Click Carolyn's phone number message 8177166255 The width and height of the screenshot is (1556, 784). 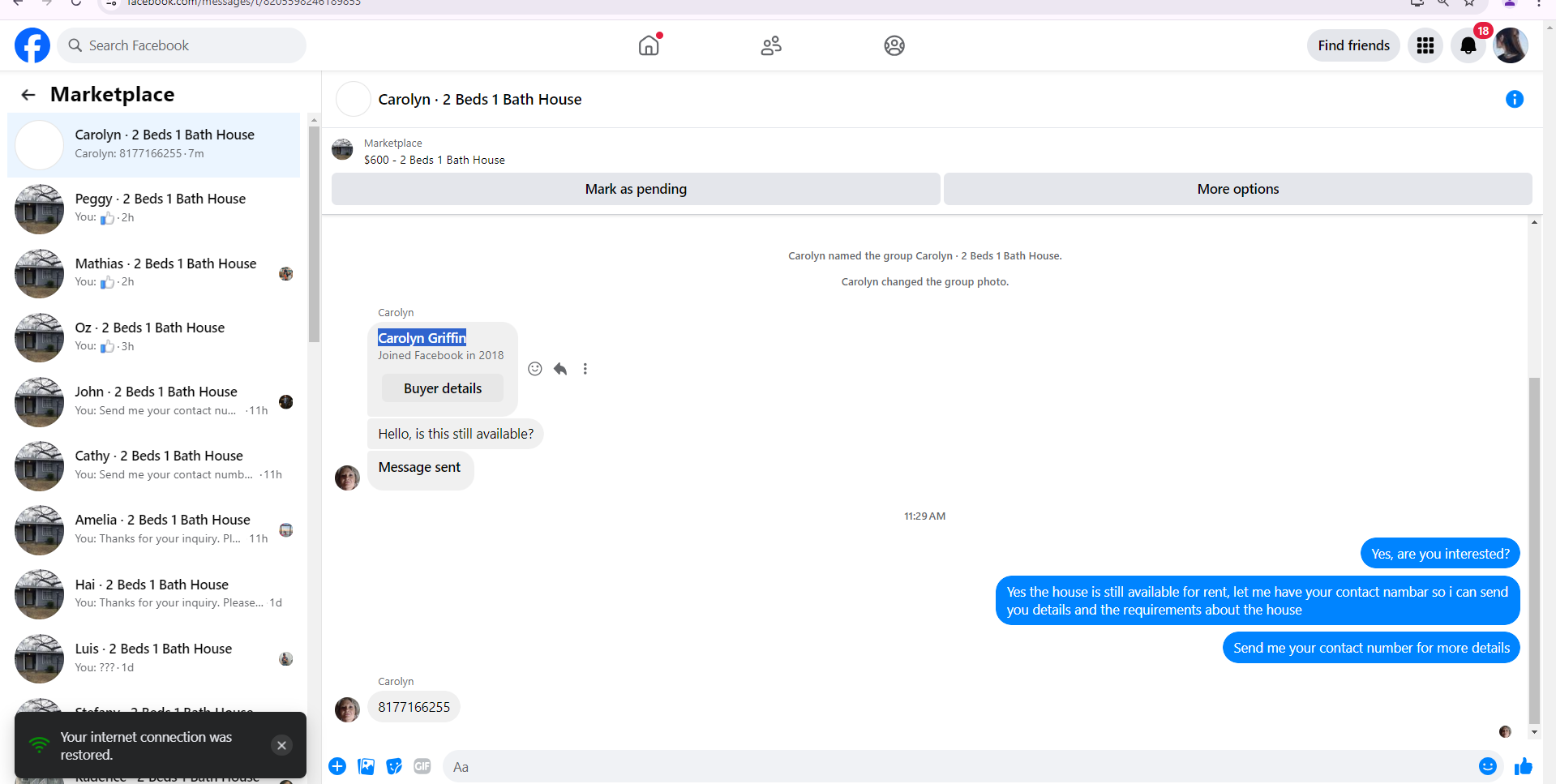pyautogui.click(x=414, y=707)
